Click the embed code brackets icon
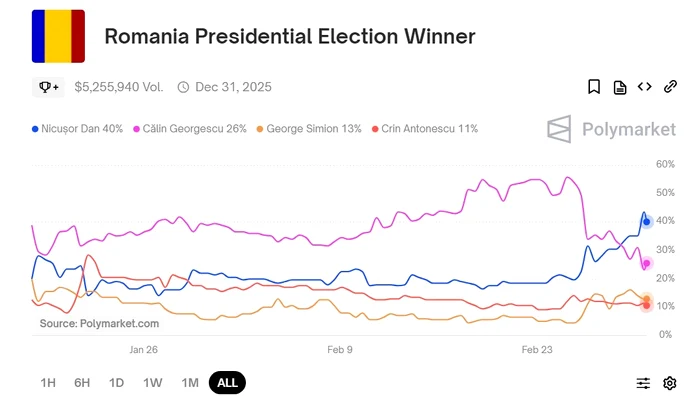 tap(644, 87)
